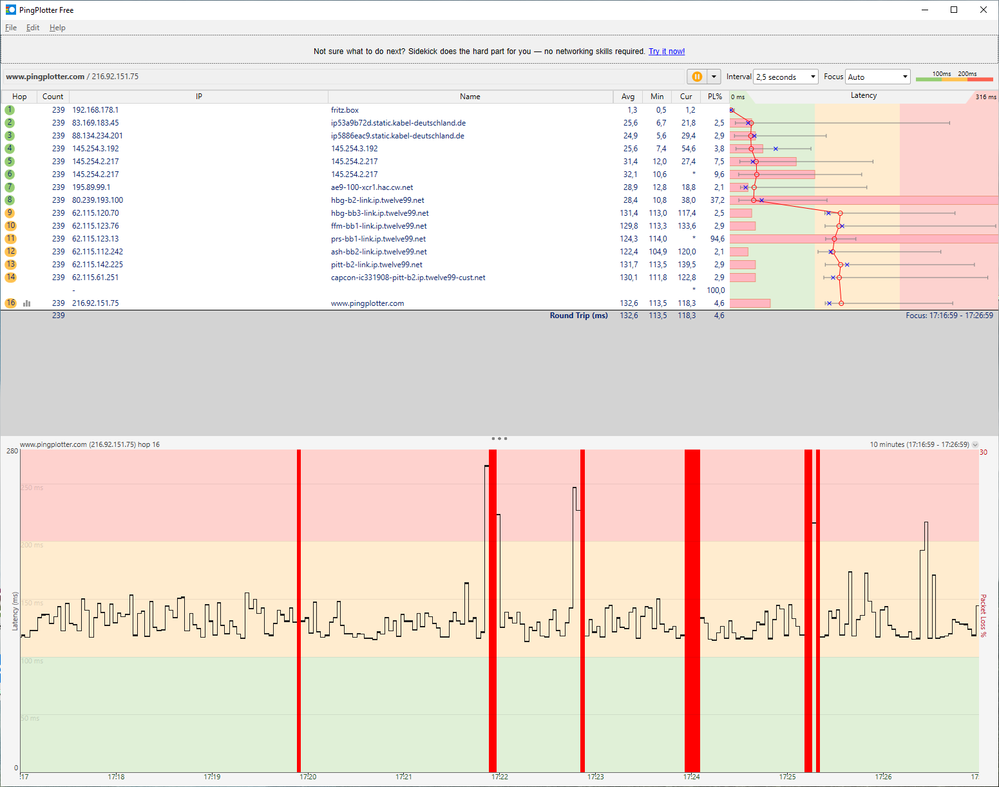Screen dimensions: 999x787
Task: Click the hop 14 orange circle icon
Action: pyautogui.click(x=10, y=277)
